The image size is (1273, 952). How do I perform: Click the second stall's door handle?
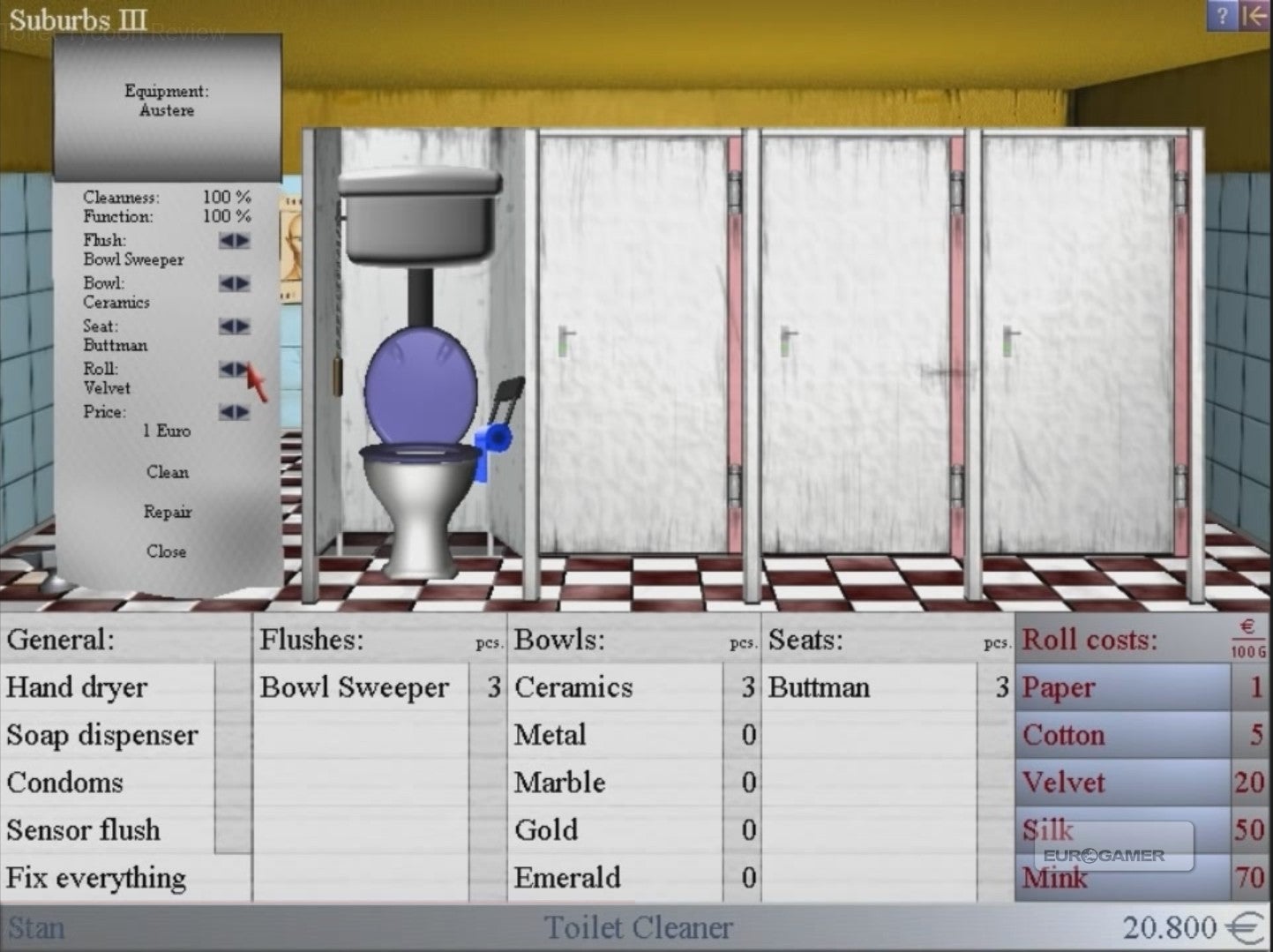566,341
